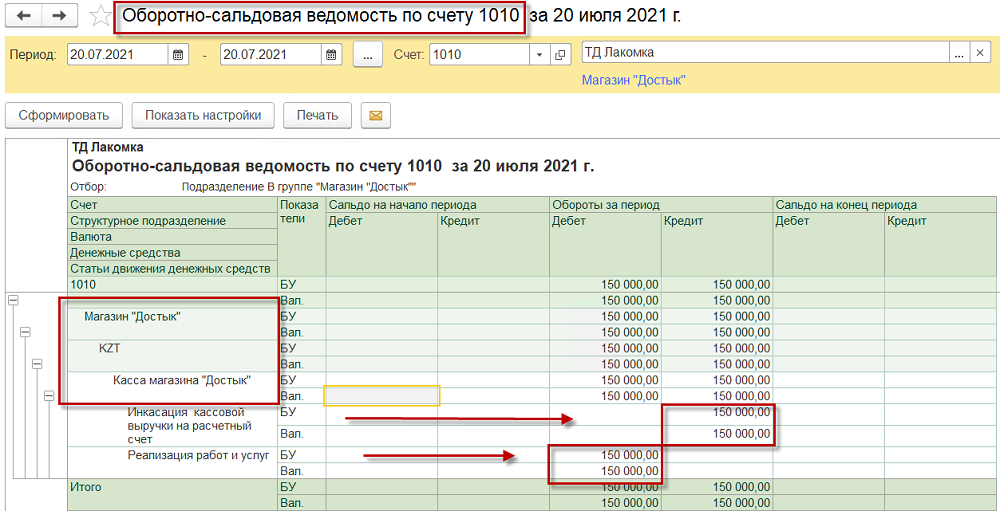Add report to favorites with star icon

point(100,16)
